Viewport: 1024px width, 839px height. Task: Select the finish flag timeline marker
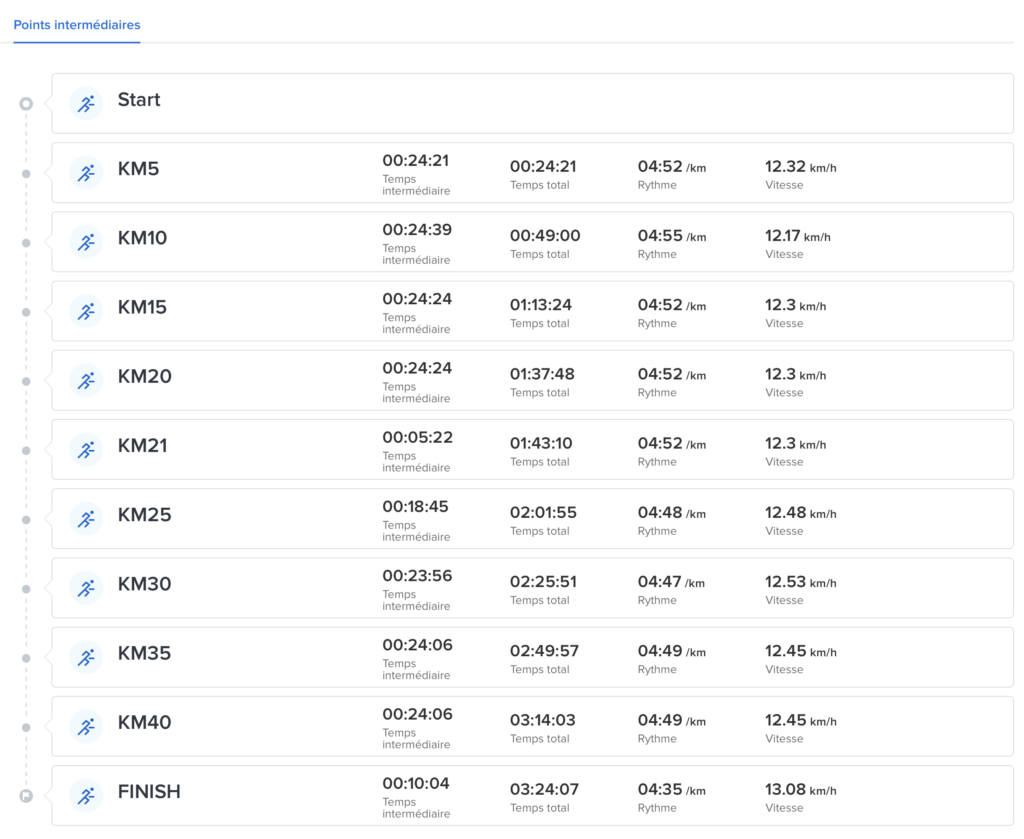click(26, 796)
